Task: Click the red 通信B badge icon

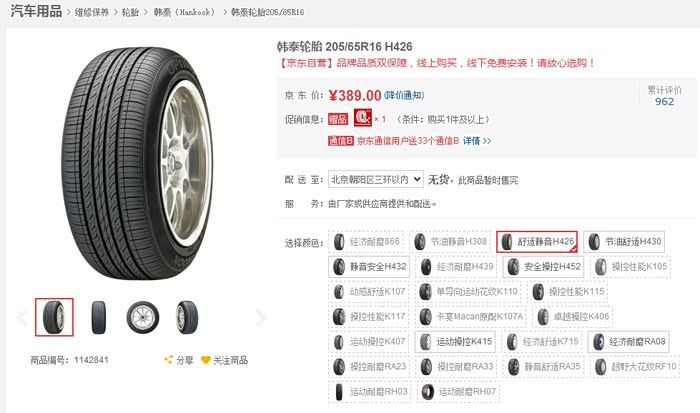Action: (341, 141)
